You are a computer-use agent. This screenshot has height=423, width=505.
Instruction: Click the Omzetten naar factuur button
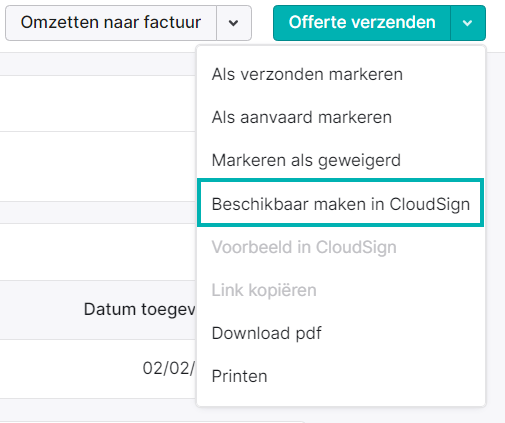pyautogui.click(x=111, y=23)
